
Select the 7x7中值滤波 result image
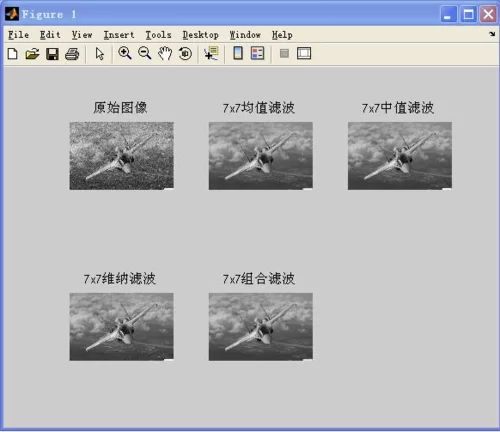[400, 156]
